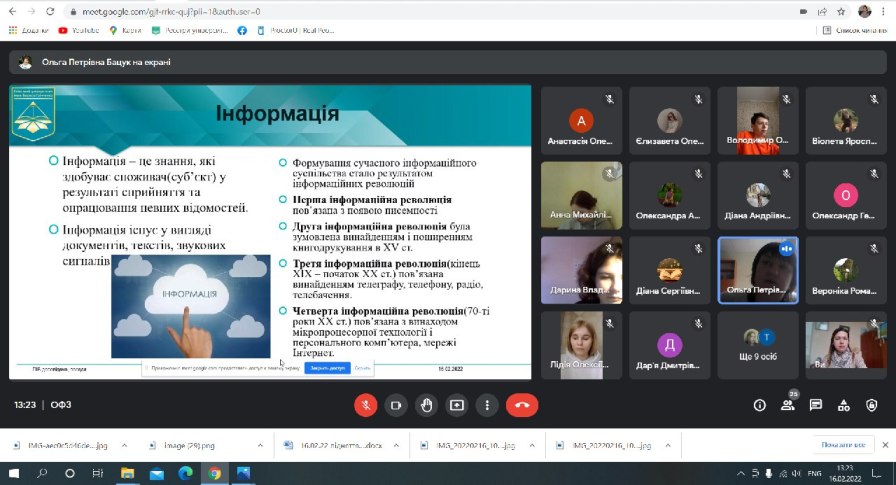This screenshot has height=485, width=896.
Task: Open the activities icon
Action: [x=843, y=405]
